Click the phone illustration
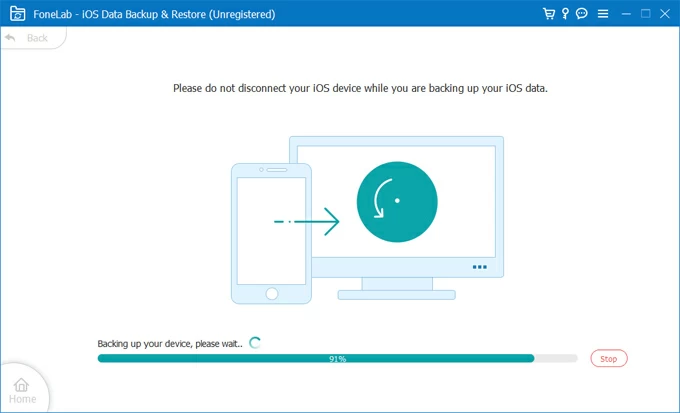This screenshot has width=680, height=413. 269,232
